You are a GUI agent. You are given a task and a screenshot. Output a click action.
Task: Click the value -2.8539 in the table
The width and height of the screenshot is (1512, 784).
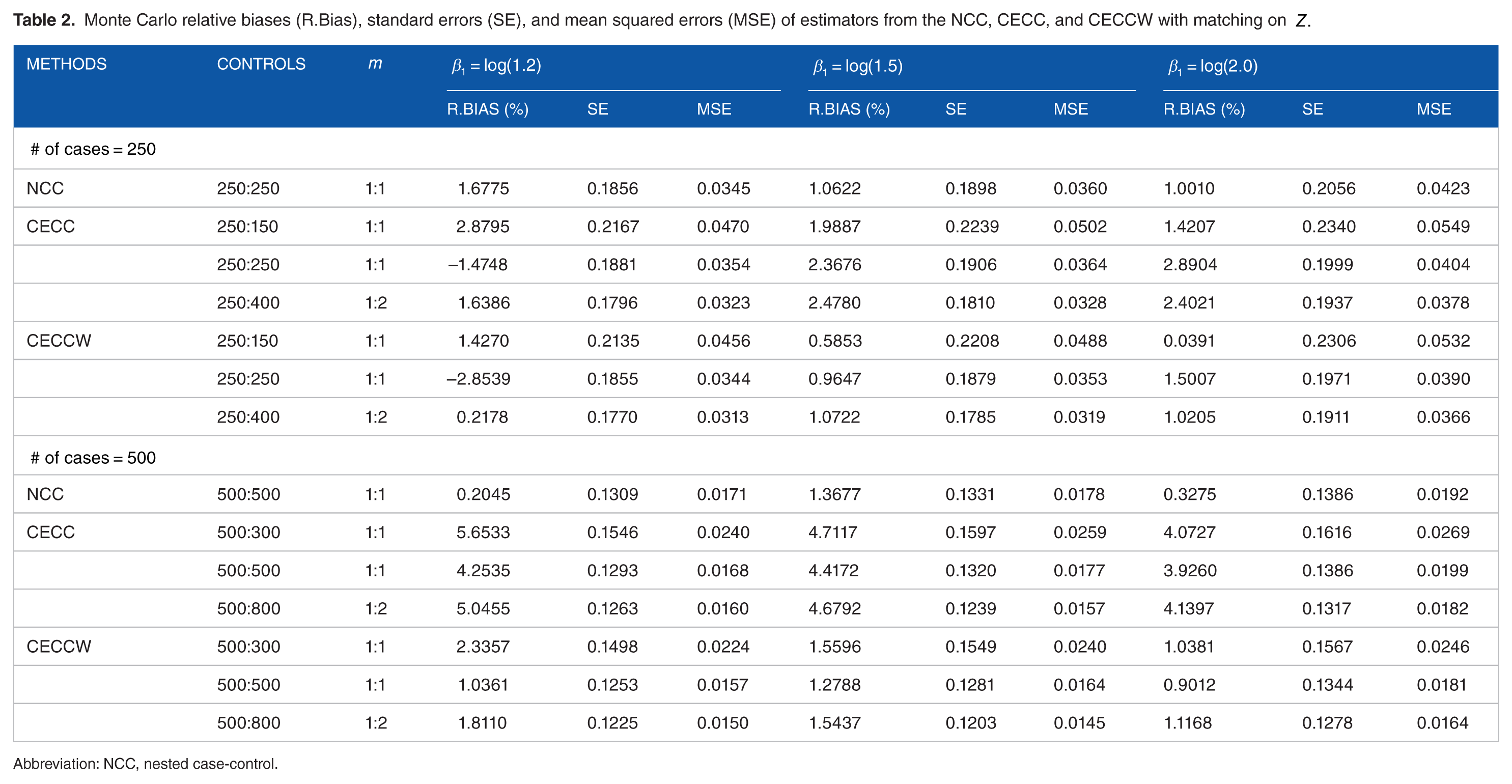(x=479, y=379)
